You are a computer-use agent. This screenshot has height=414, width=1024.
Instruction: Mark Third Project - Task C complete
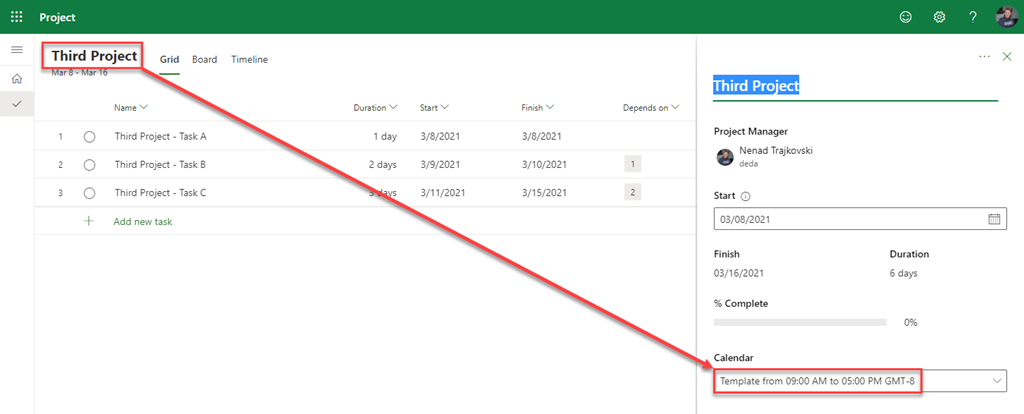tap(89, 192)
